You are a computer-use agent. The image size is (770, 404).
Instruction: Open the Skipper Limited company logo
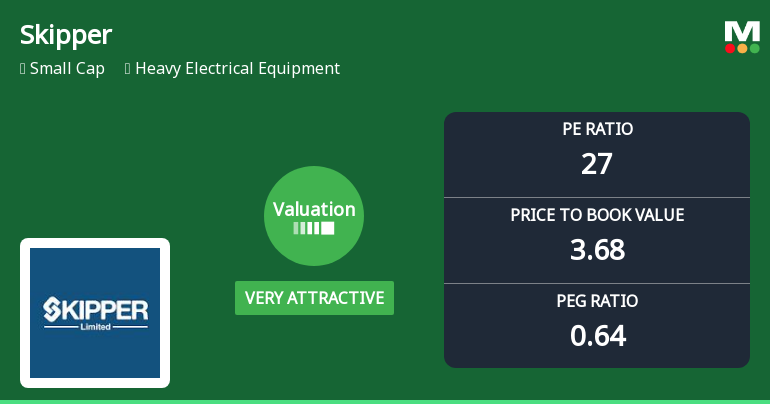pyautogui.click(x=95, y=313)
